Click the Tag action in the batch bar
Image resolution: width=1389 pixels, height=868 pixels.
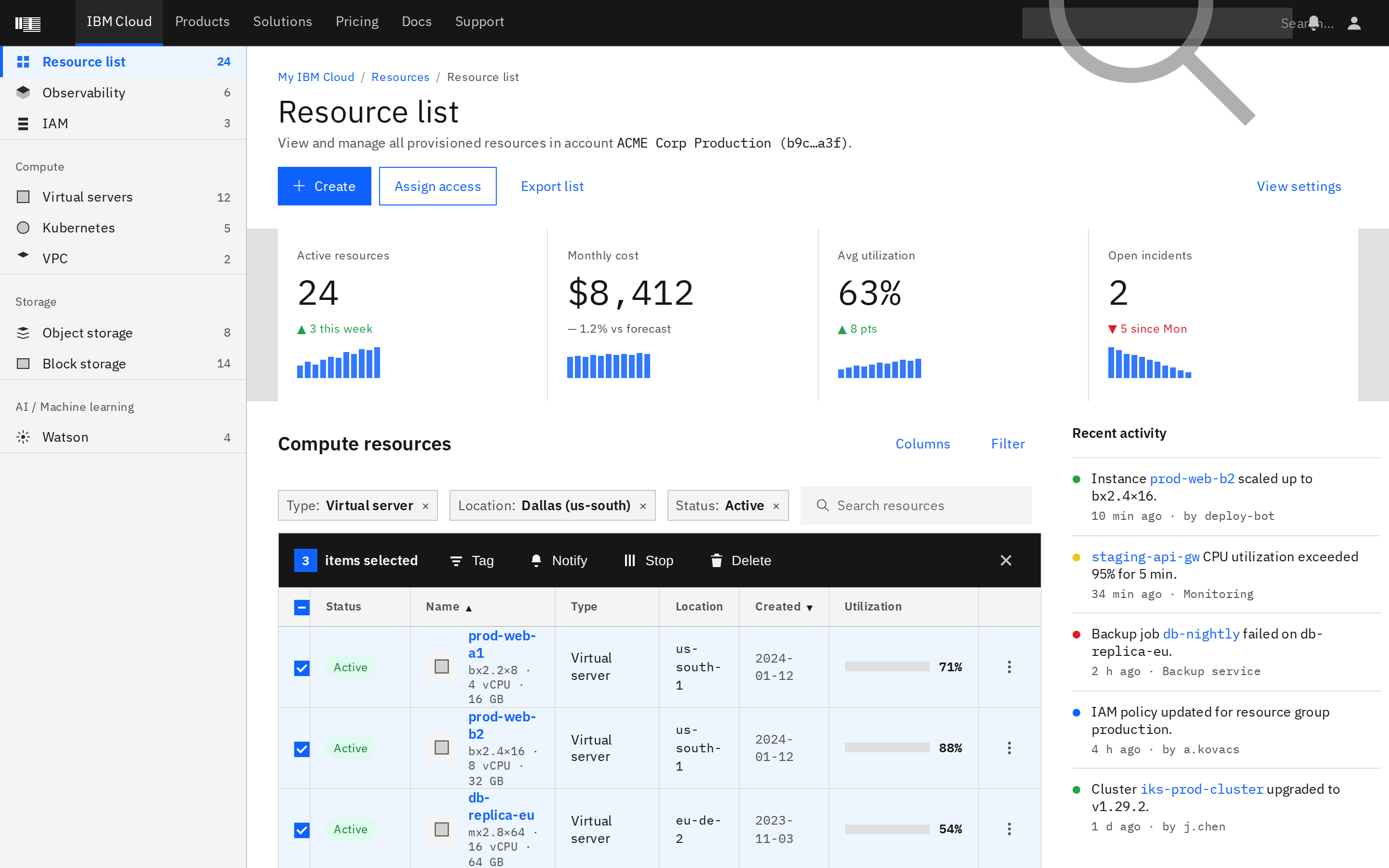pos(472,561)
